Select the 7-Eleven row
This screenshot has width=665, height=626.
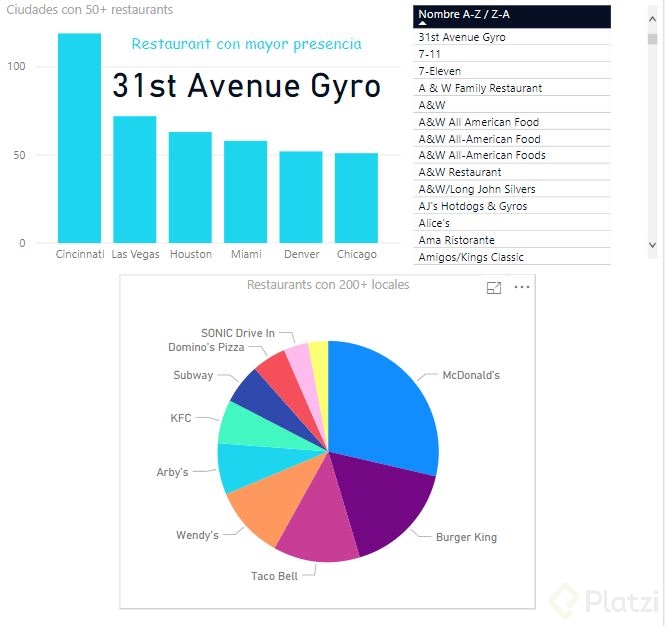point(512,71)
